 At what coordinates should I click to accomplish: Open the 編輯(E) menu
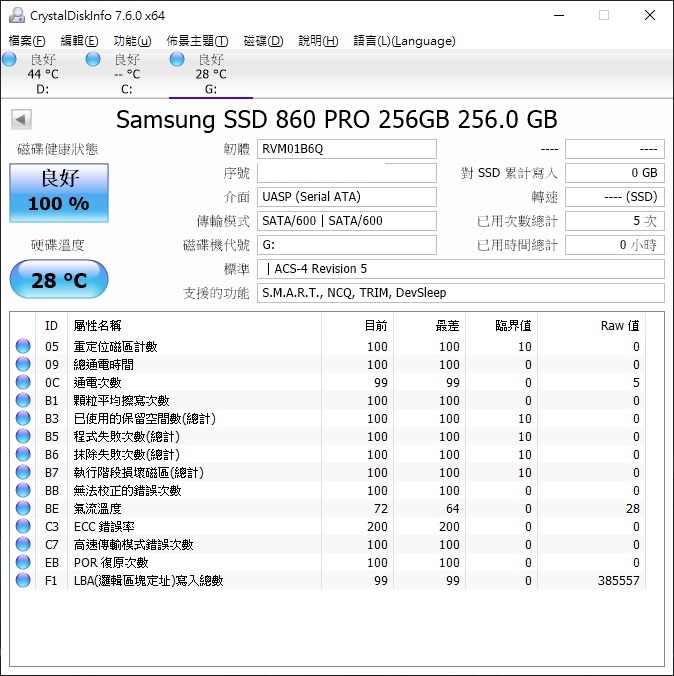[79, 41]
